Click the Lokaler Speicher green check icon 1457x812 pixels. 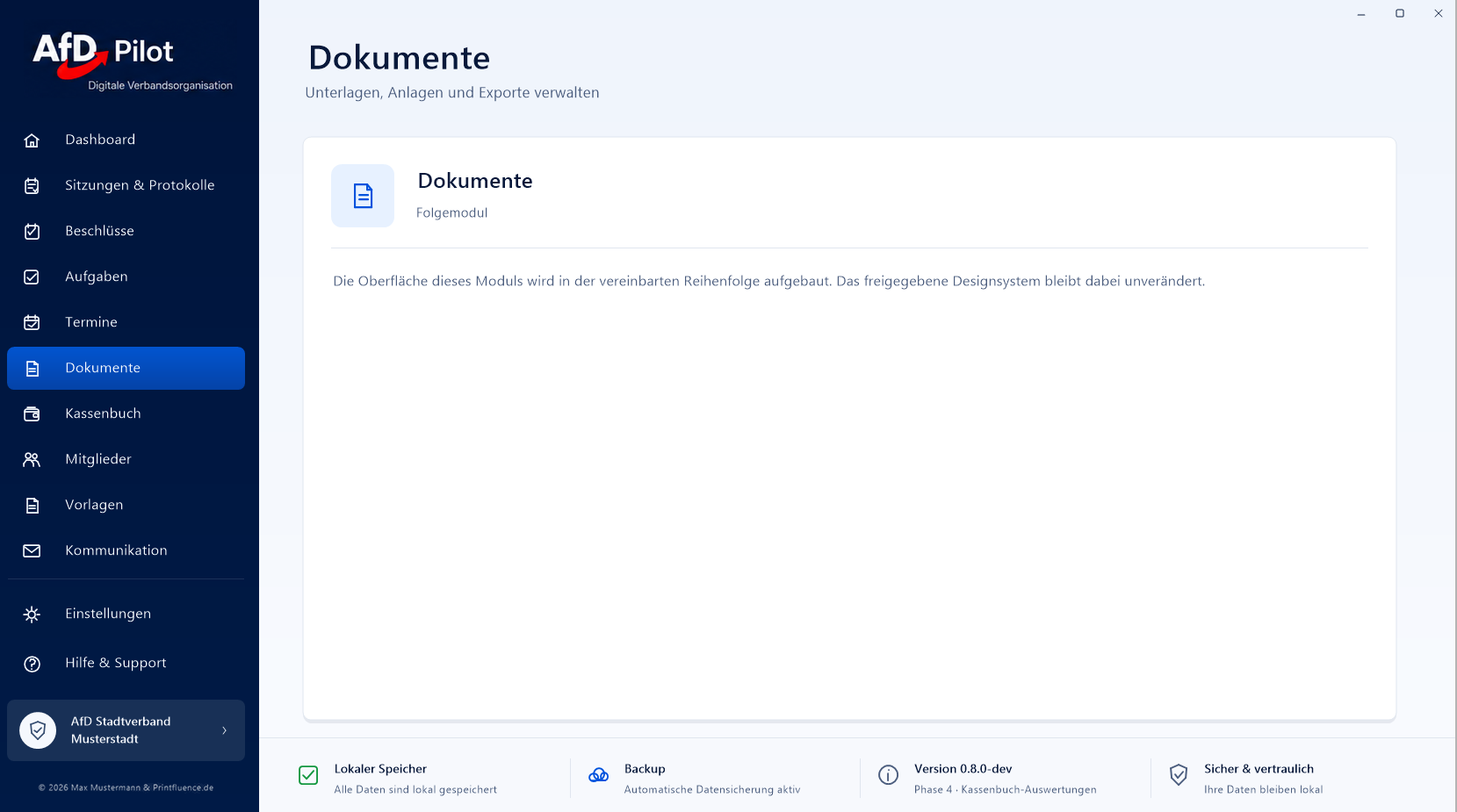308,775
